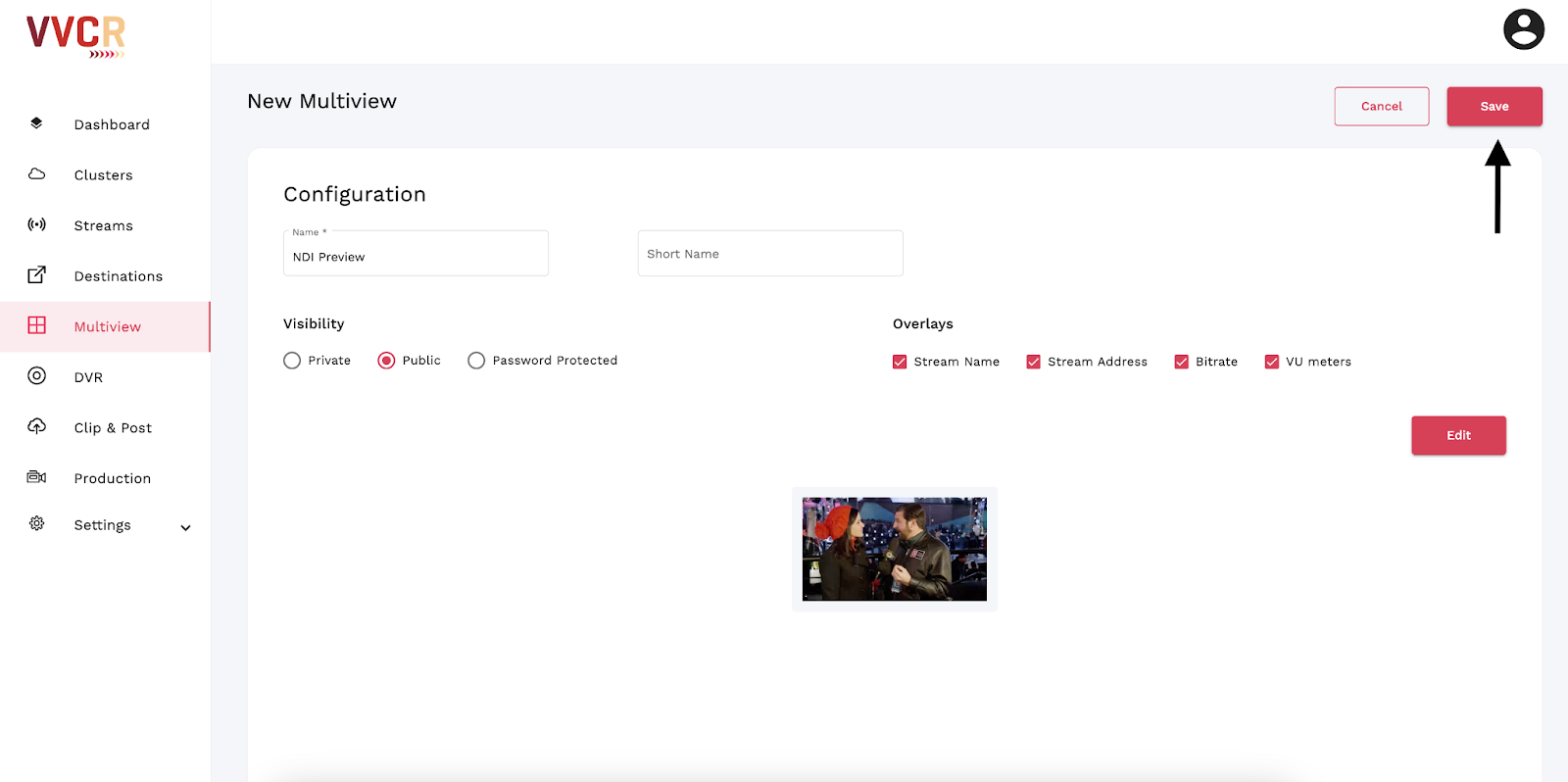
Task: Click the Configuration heading
Action: (x=355, y=194)
